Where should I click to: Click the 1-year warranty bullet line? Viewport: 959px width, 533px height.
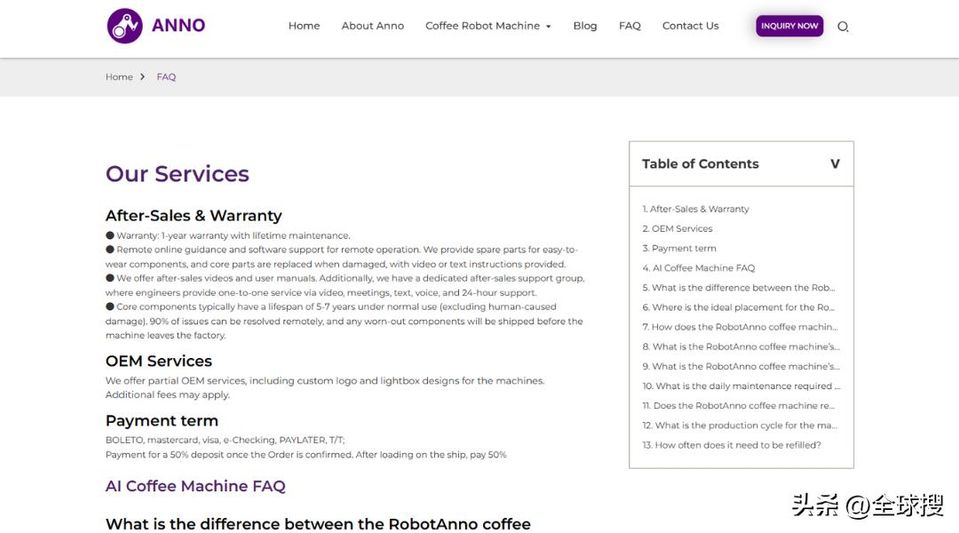click(228, 235)
